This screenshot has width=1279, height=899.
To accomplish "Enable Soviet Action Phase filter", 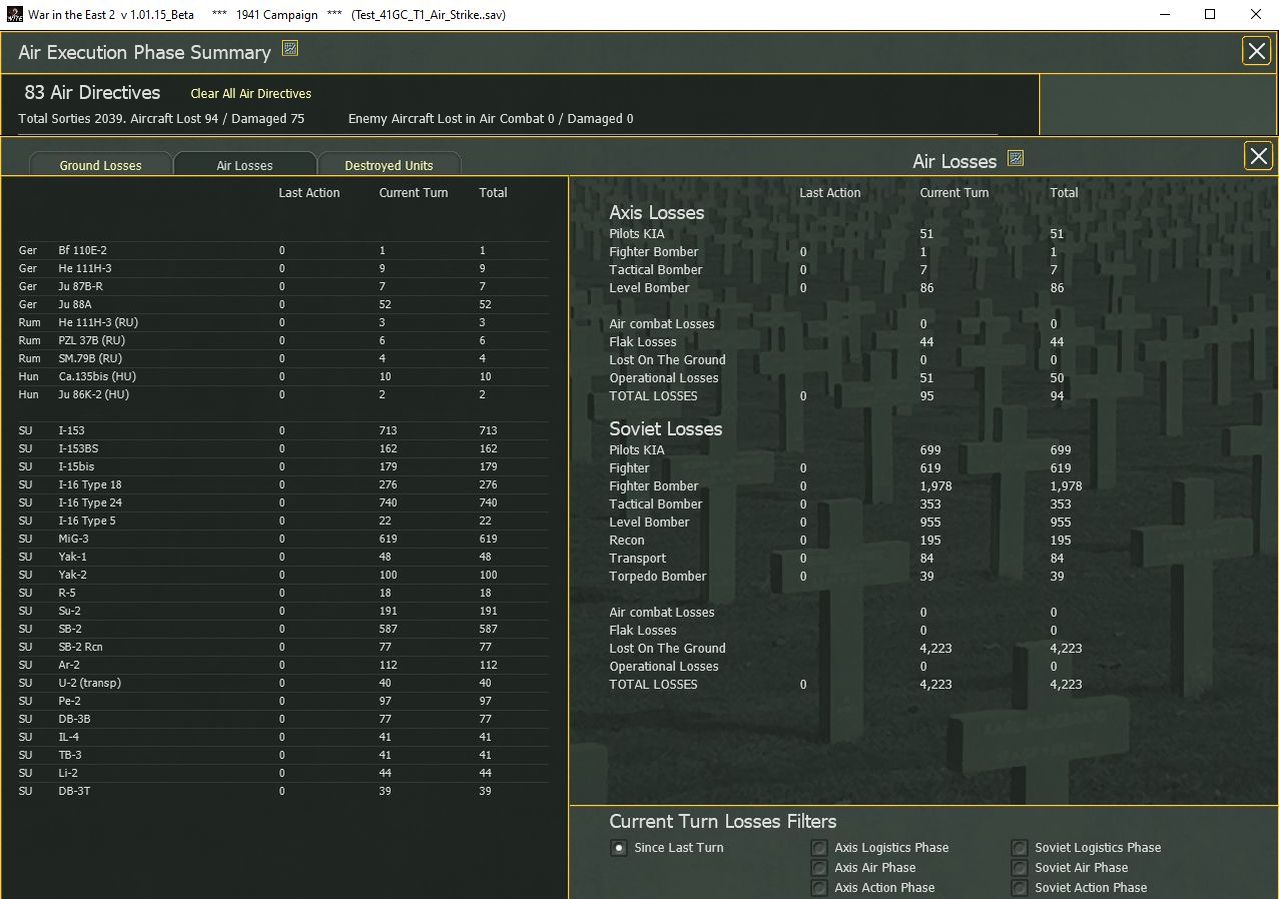I will [1019, 888].
